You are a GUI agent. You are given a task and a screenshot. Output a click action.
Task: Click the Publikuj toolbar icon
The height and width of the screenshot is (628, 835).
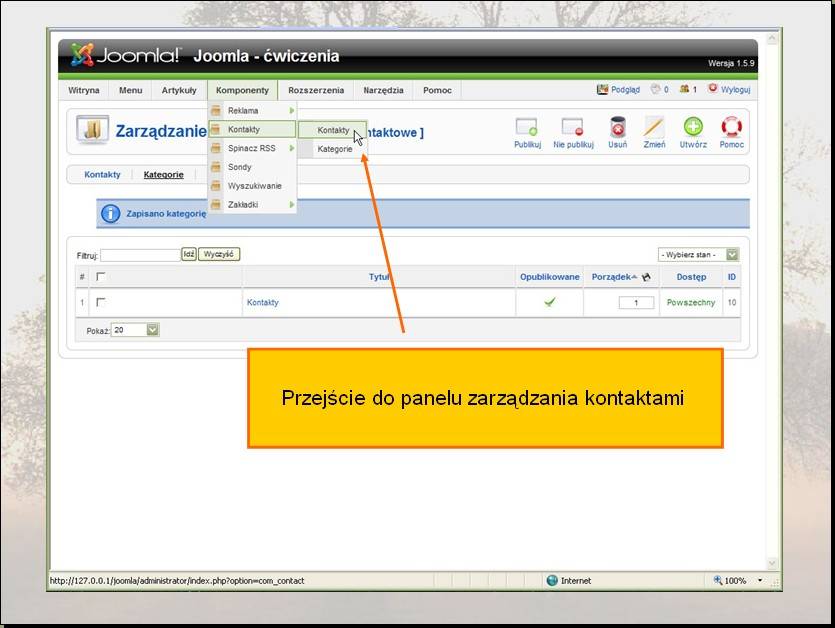click(x=526, y=127)
